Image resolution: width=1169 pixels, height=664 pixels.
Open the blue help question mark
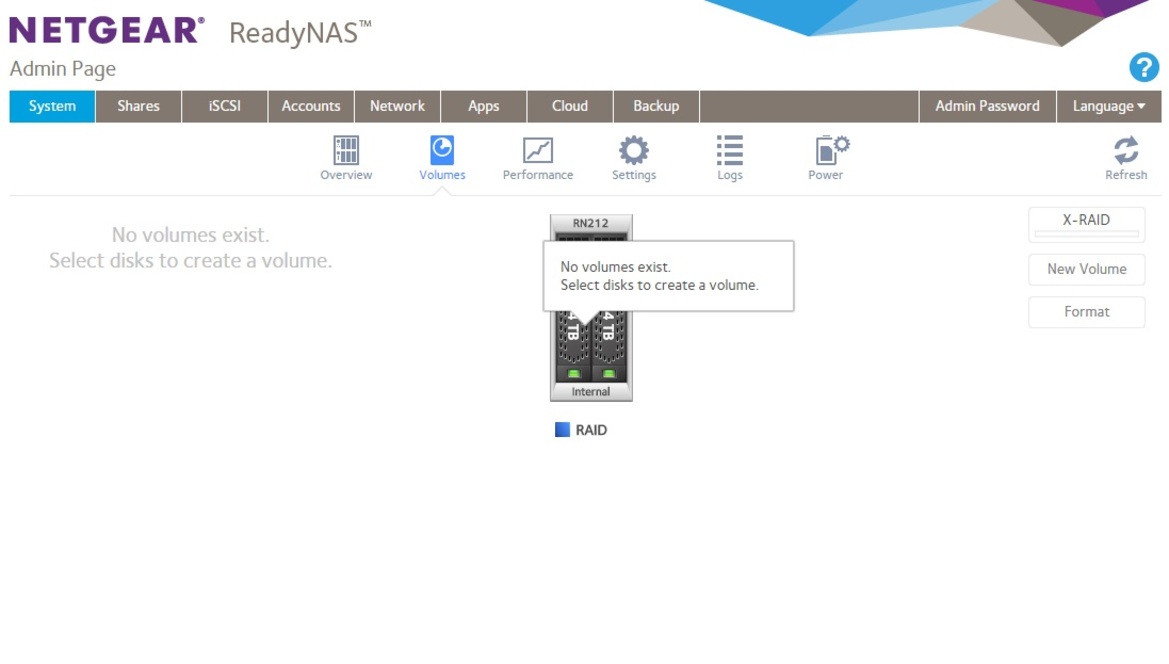pos(1144,67)
